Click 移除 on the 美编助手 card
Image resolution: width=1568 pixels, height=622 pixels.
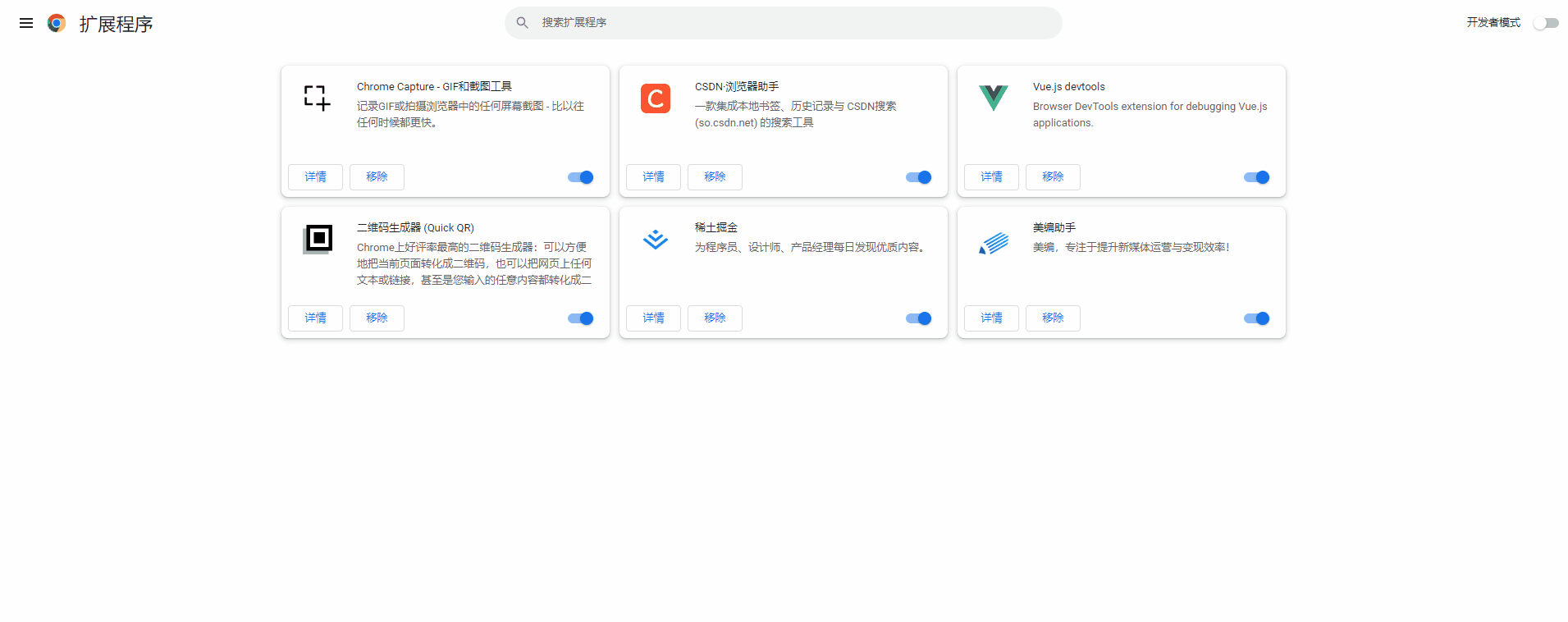tap(1053, 318)
